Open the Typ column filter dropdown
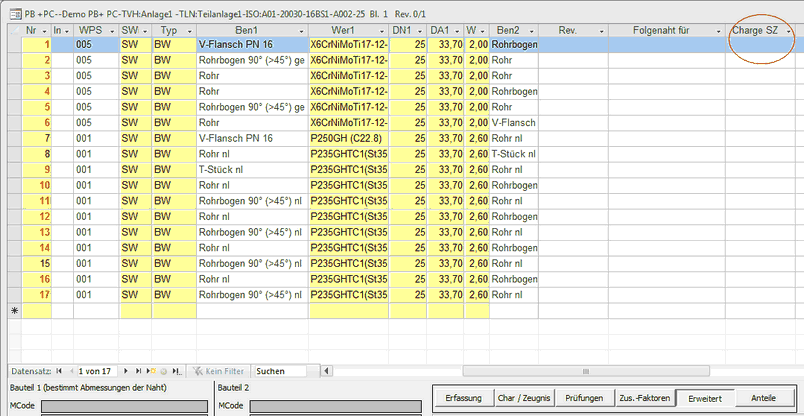 (x=188, y=31)
